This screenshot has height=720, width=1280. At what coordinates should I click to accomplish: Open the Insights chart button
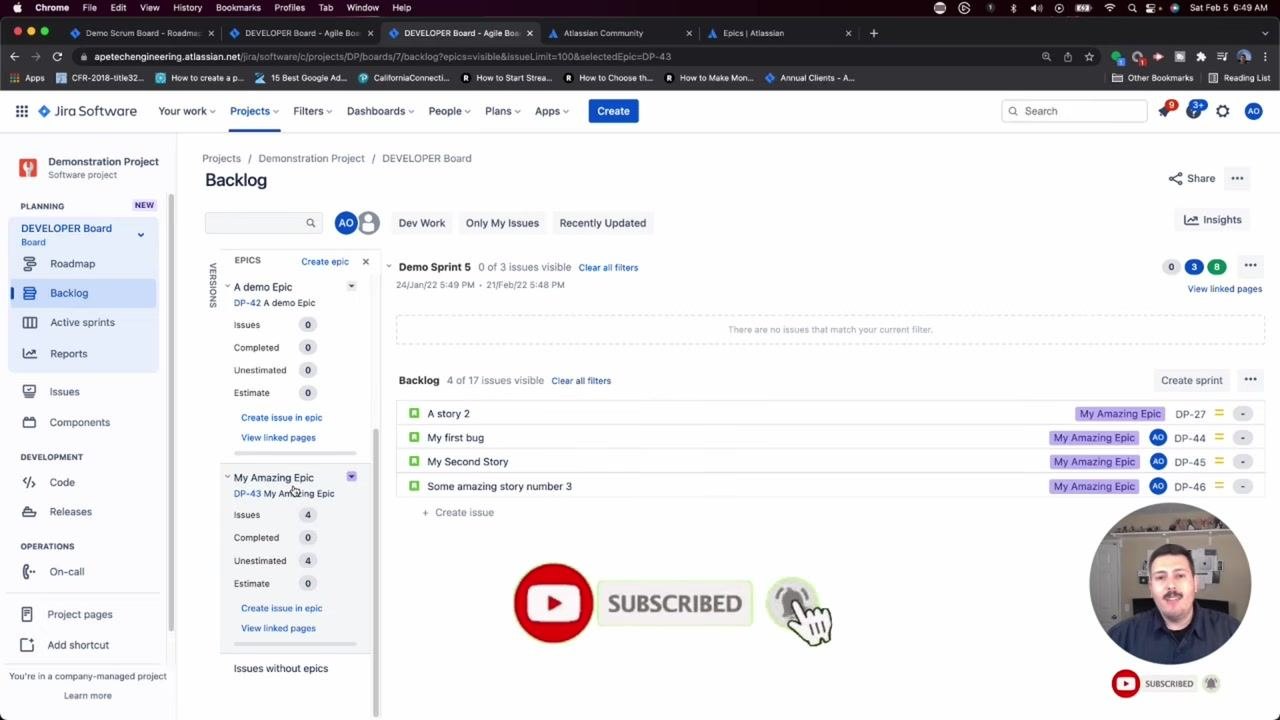(x=1212, y=220)
